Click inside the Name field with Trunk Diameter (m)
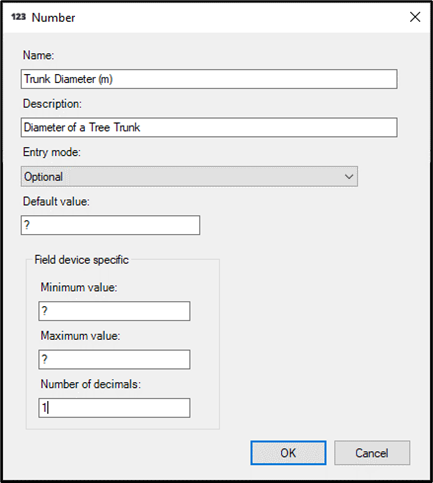433x483 pixels. pos(209,79)
